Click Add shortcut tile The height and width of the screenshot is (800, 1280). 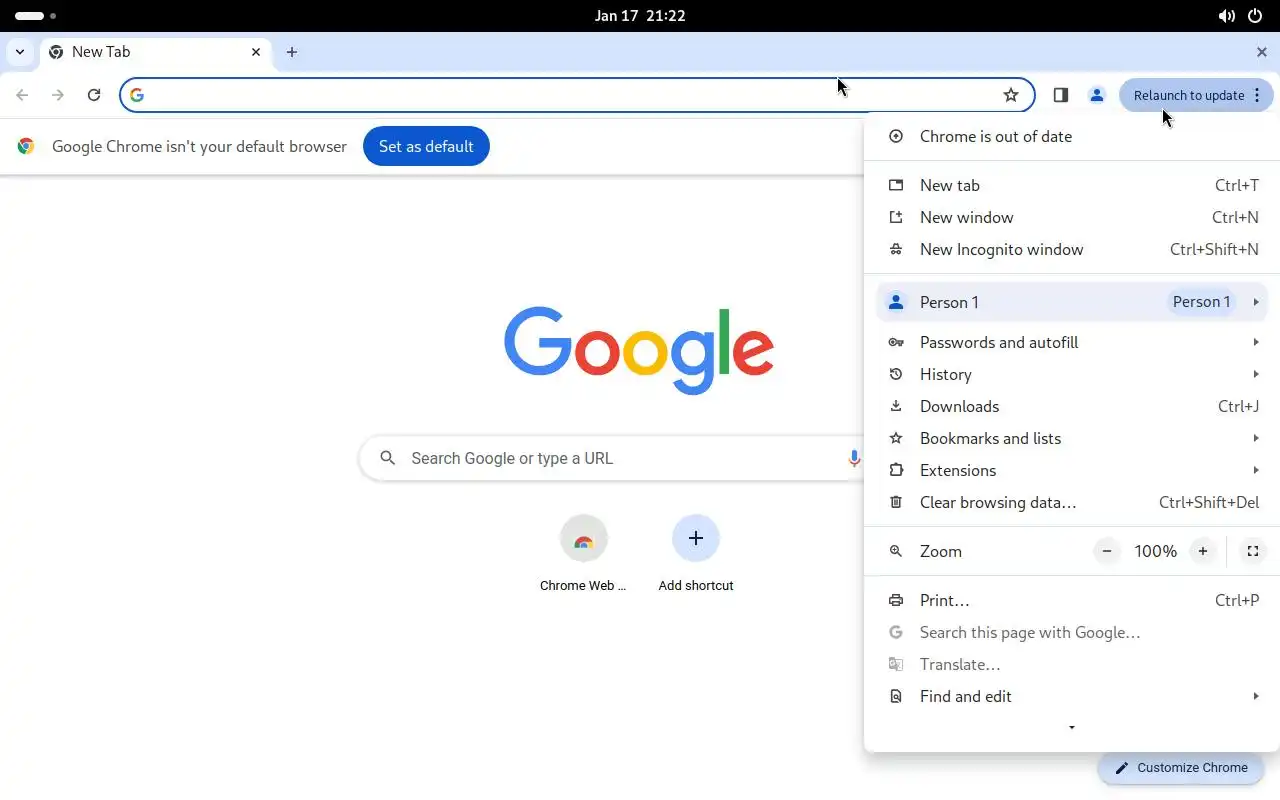pos(696,553)
